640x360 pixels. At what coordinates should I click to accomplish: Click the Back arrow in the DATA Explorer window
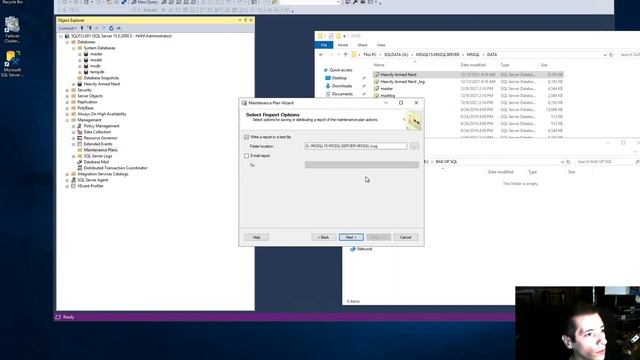pyautogui.click(x=321, y=55)
